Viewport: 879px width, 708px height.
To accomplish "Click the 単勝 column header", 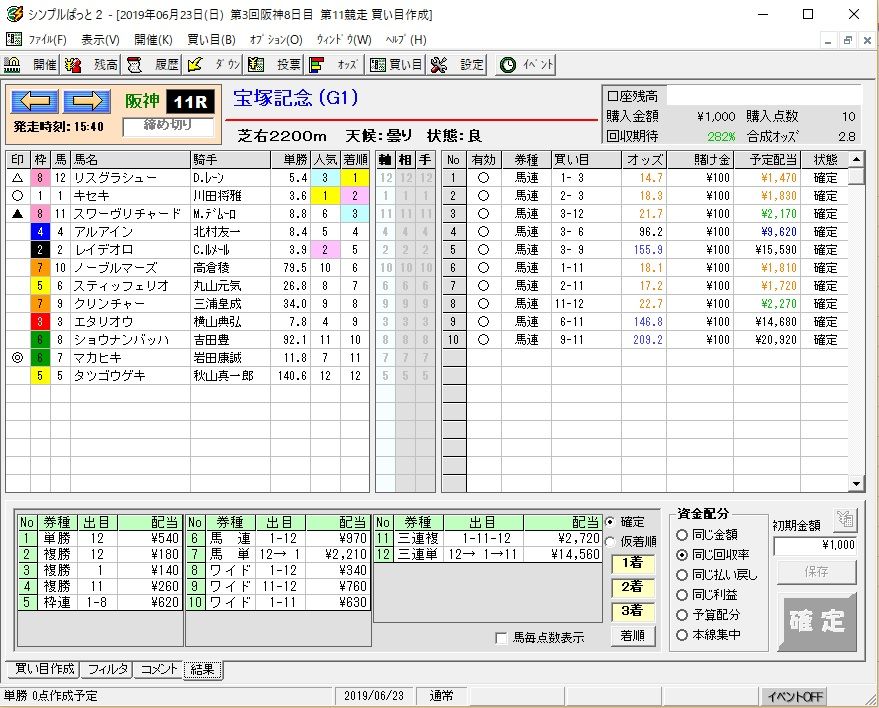I will tap(290, 160).
